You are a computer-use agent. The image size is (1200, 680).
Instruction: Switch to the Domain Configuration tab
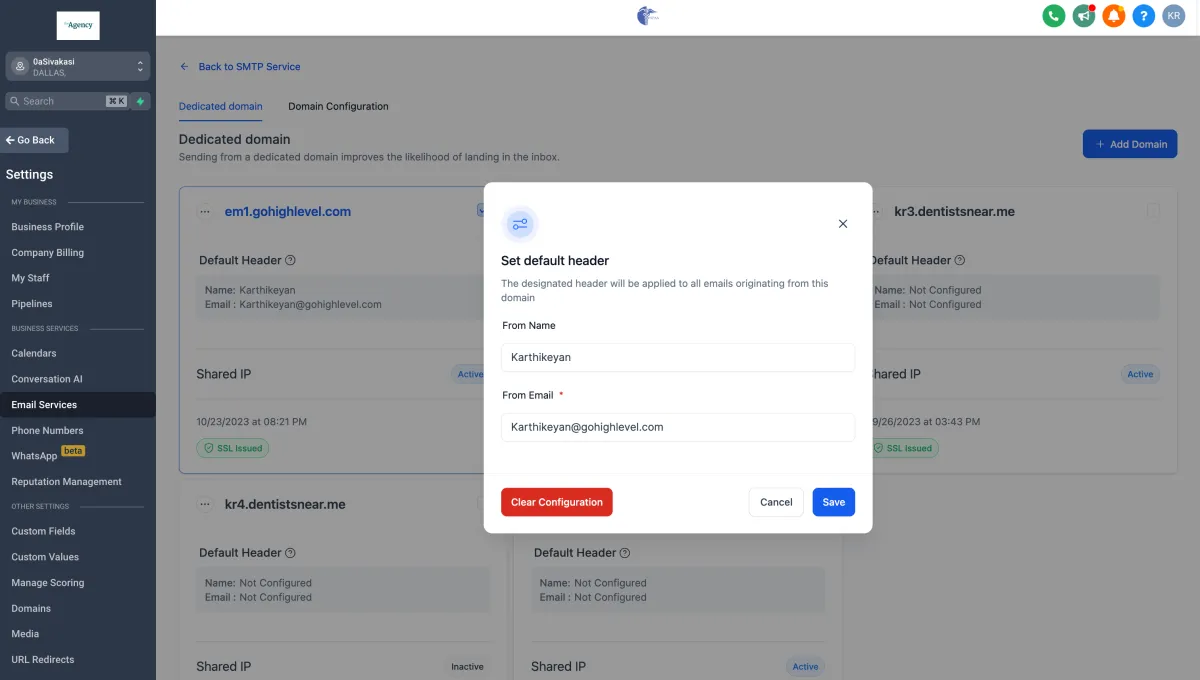click(x=338, y=106)
